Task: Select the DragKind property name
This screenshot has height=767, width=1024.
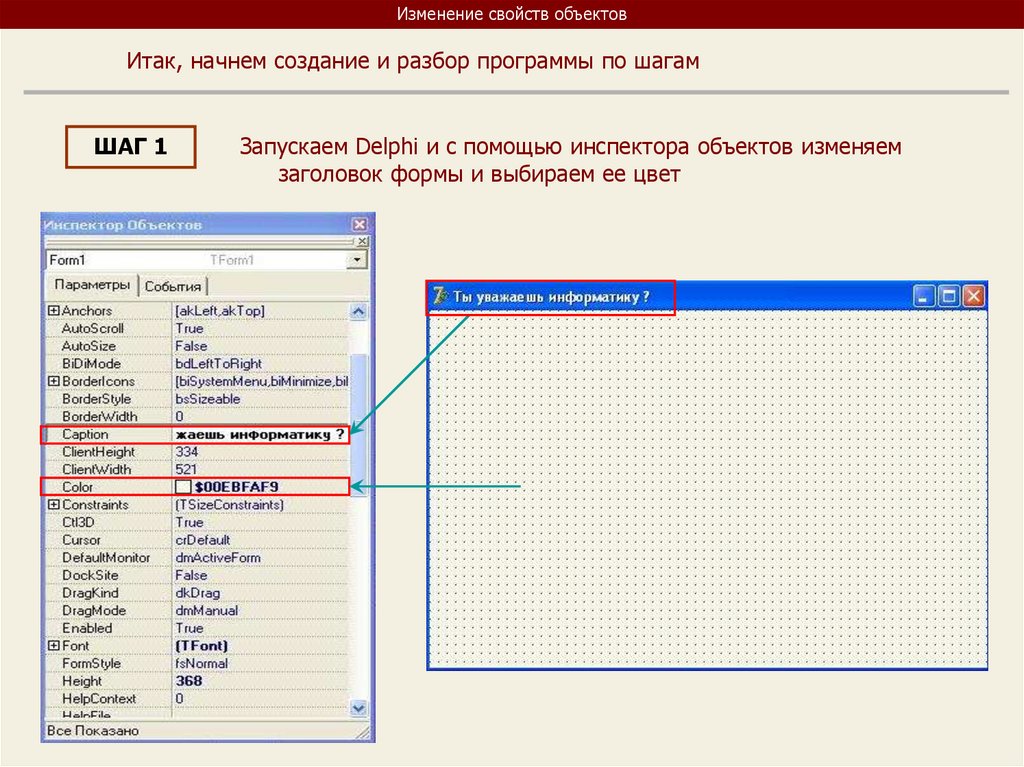Action: pos(90,593)
